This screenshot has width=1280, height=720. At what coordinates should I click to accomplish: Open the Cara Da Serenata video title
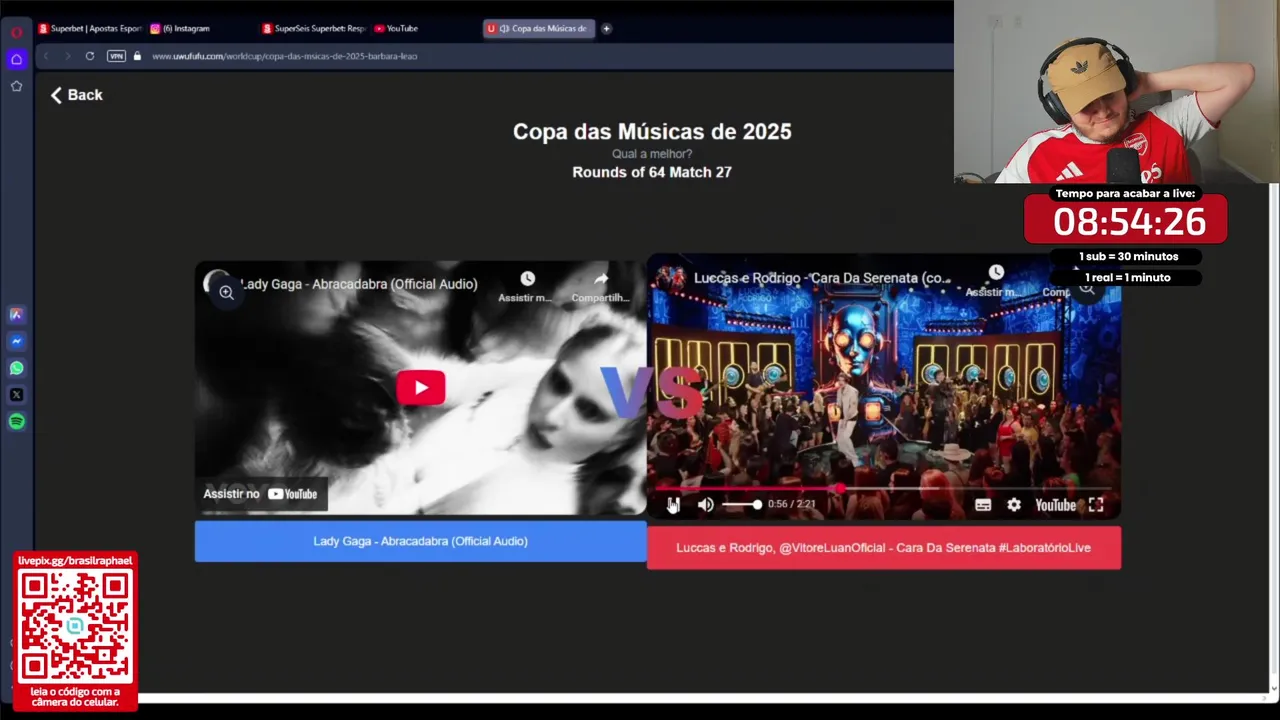pos(822,278)
